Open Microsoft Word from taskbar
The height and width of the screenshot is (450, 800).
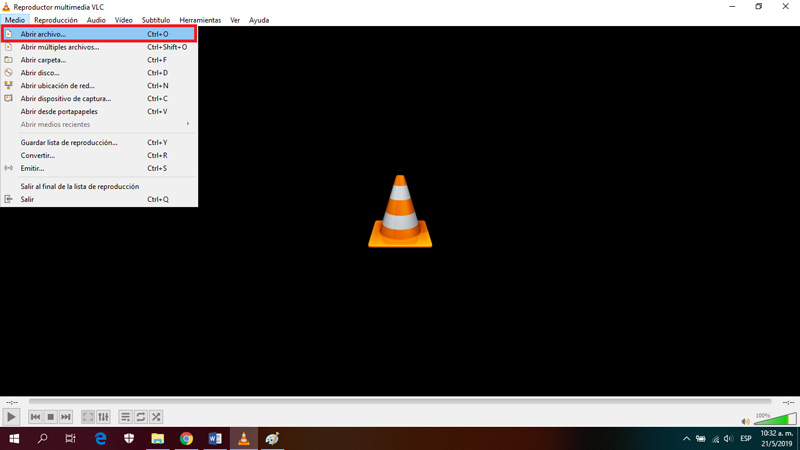tap(215, 439)
